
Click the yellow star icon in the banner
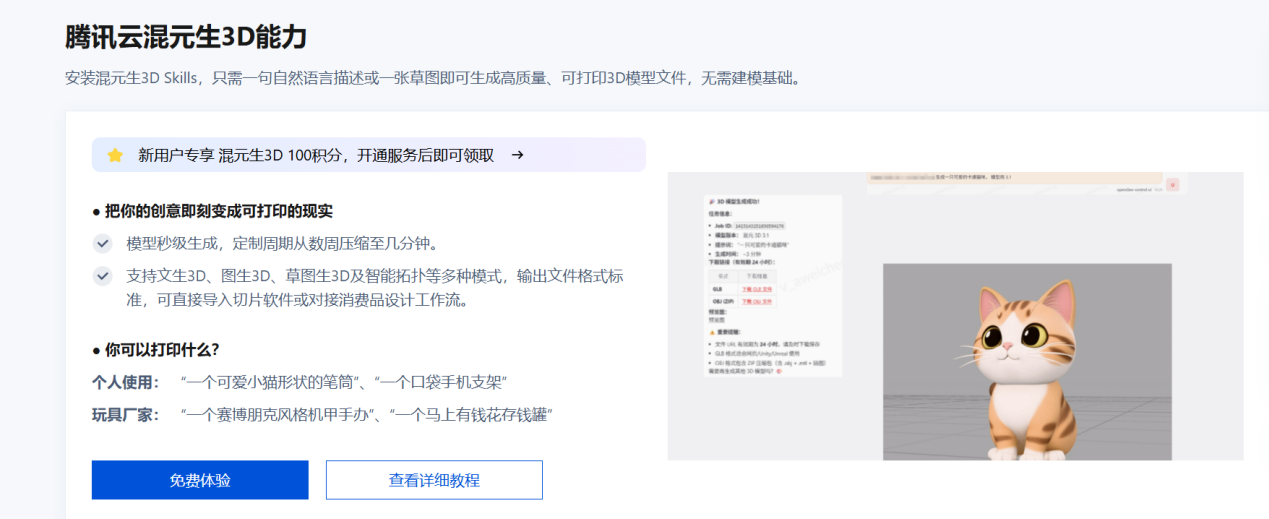115,155
